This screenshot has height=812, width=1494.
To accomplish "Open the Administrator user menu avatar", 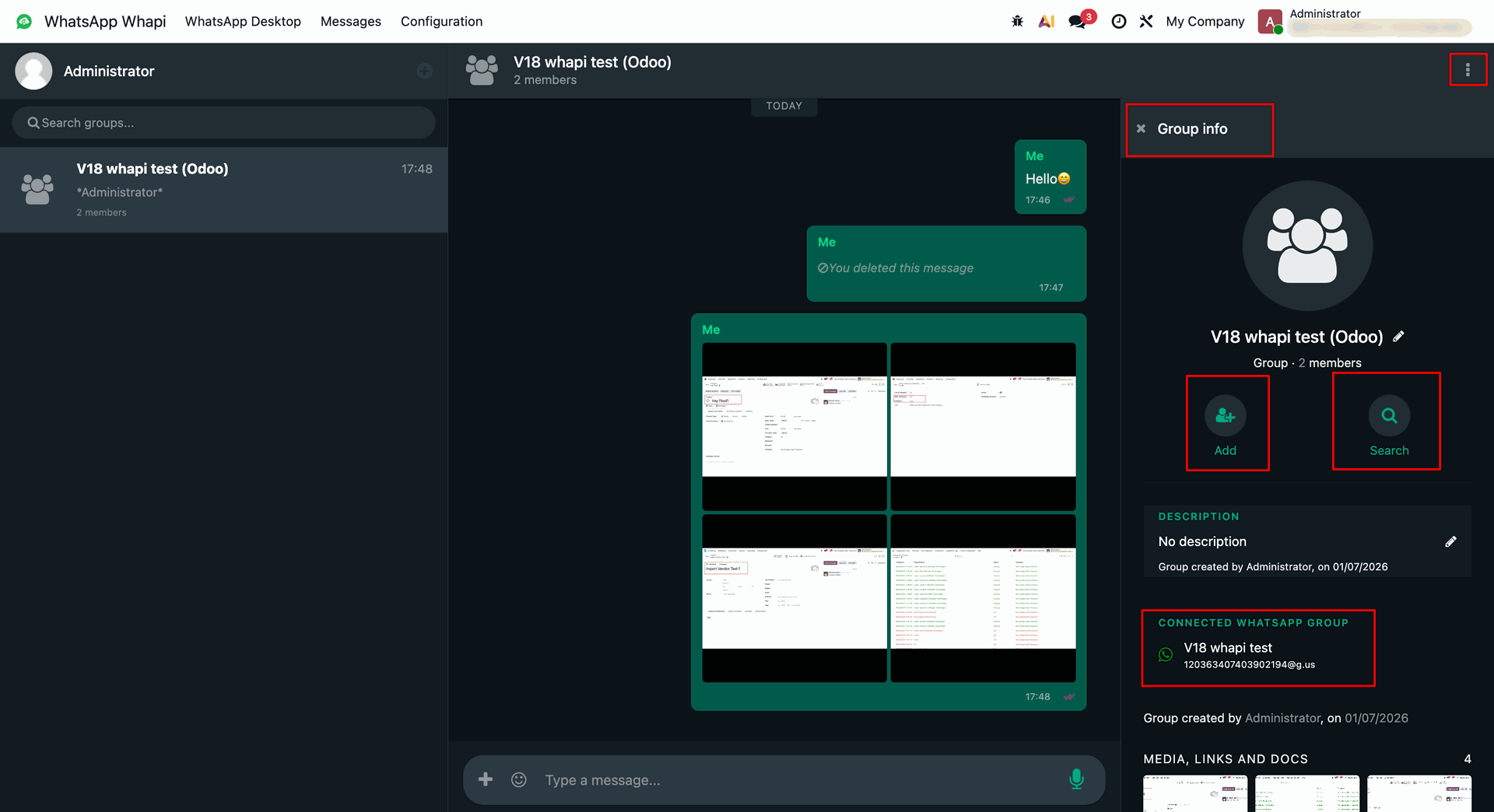I will tap(1270, 22).
